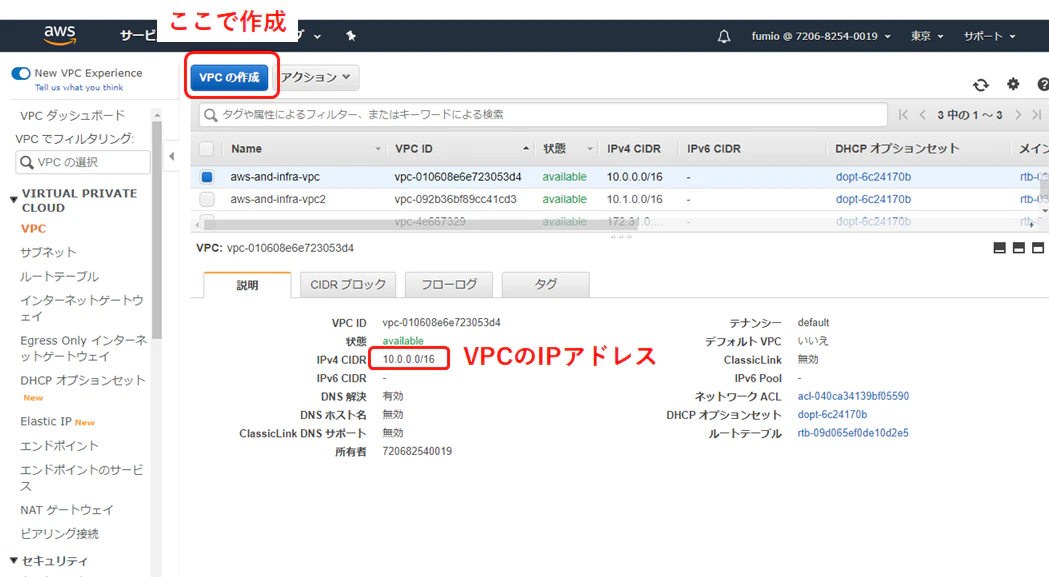Switch to the 説明 tab

tap(247, 285)
